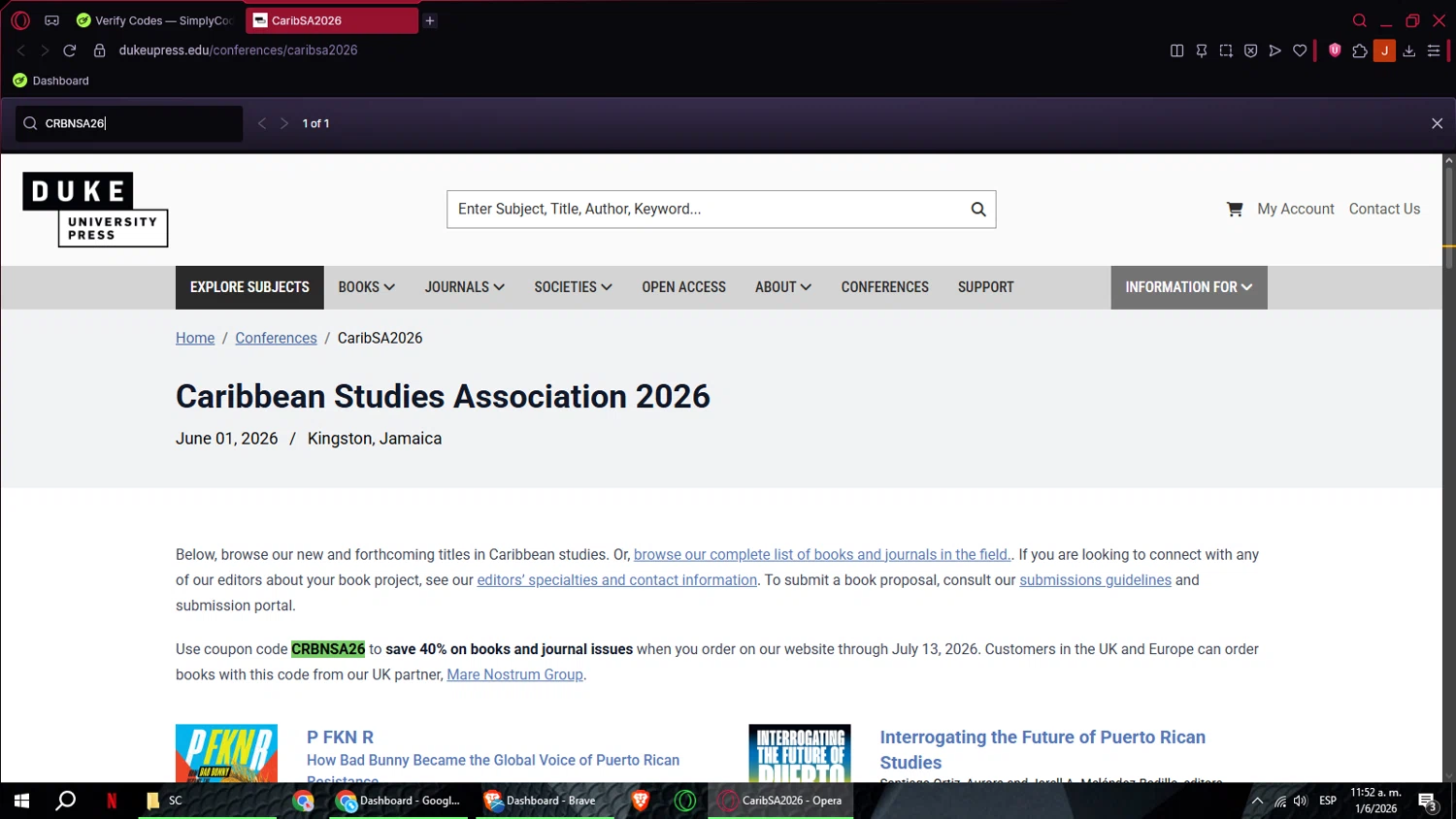Switch to Dashboard - Google Chrome taskbar window
Image resolution: width=1456 pixels, height=819 pixels.
coord(400,801)
